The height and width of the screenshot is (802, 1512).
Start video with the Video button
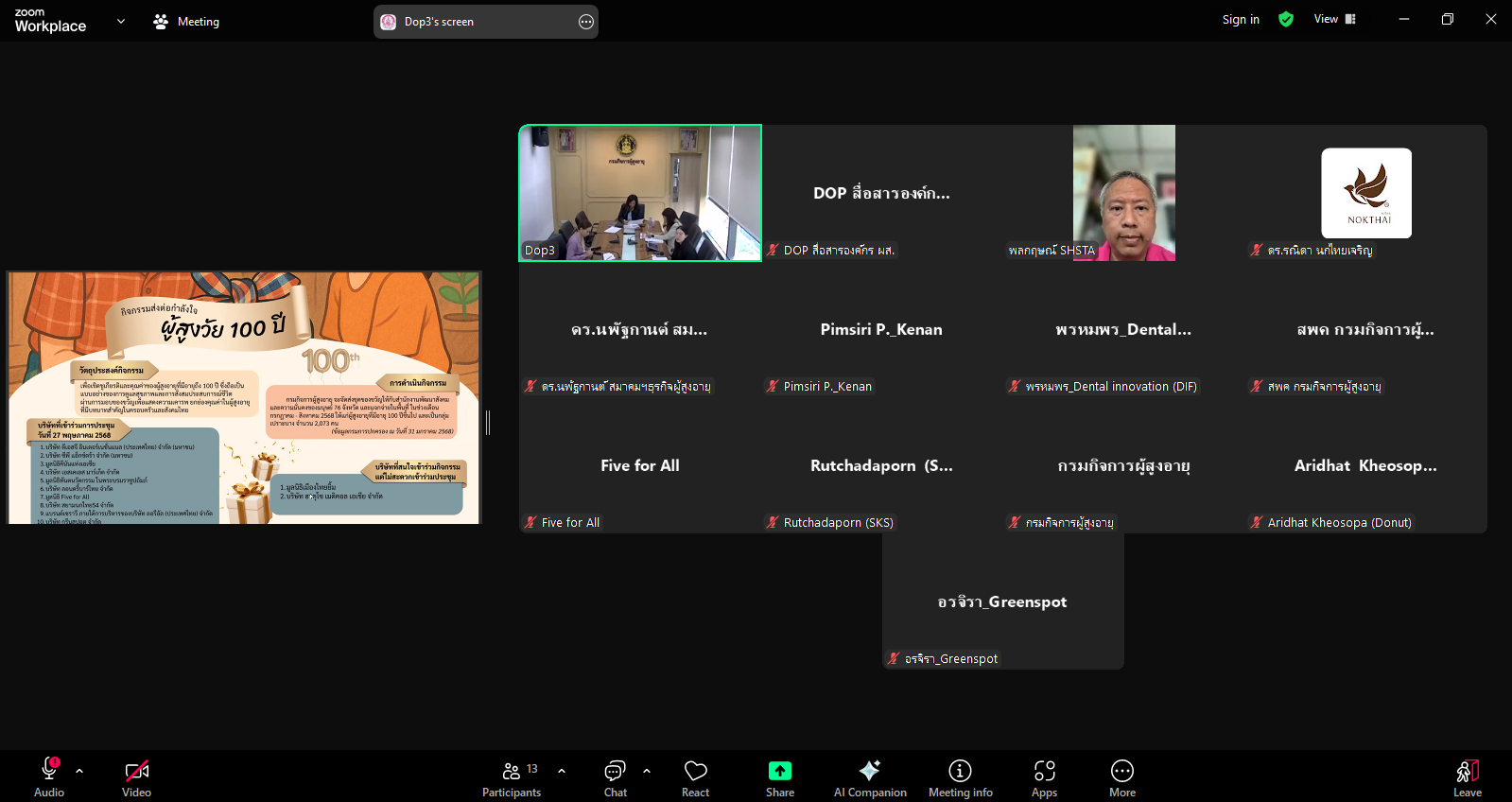(136, 777)
